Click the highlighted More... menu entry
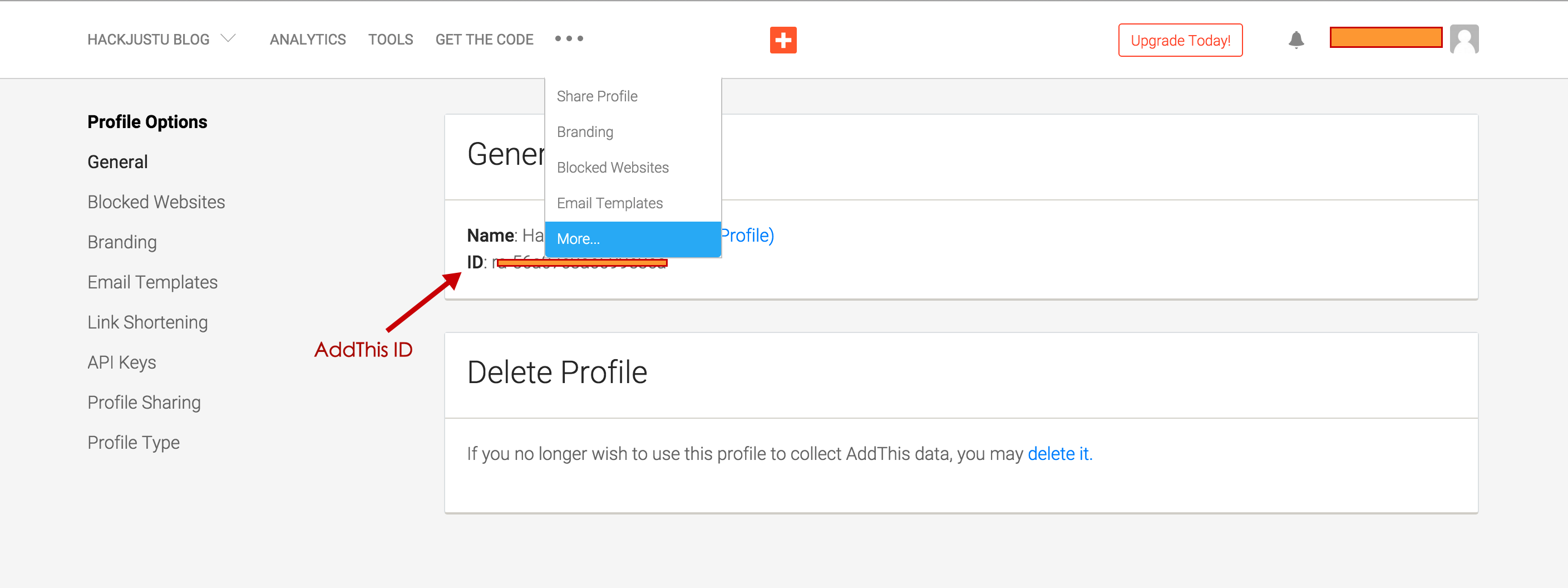The width and height of the screenshot is (1568, 588). 633,239
